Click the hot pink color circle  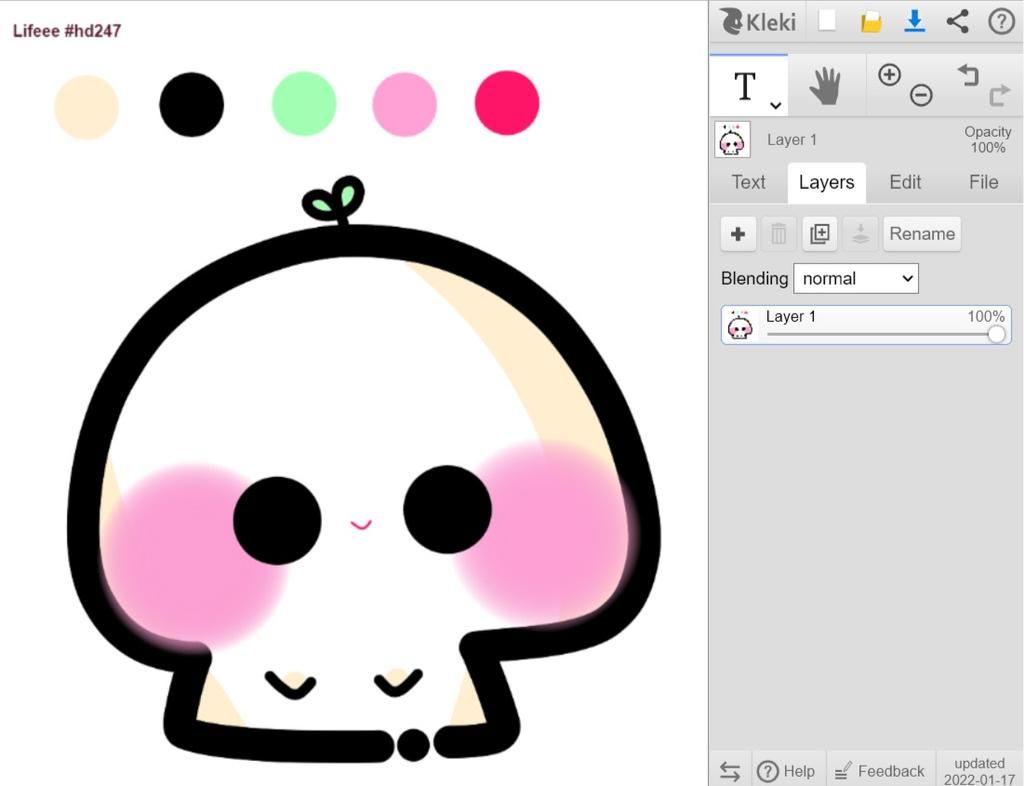[x=507, y=103]
